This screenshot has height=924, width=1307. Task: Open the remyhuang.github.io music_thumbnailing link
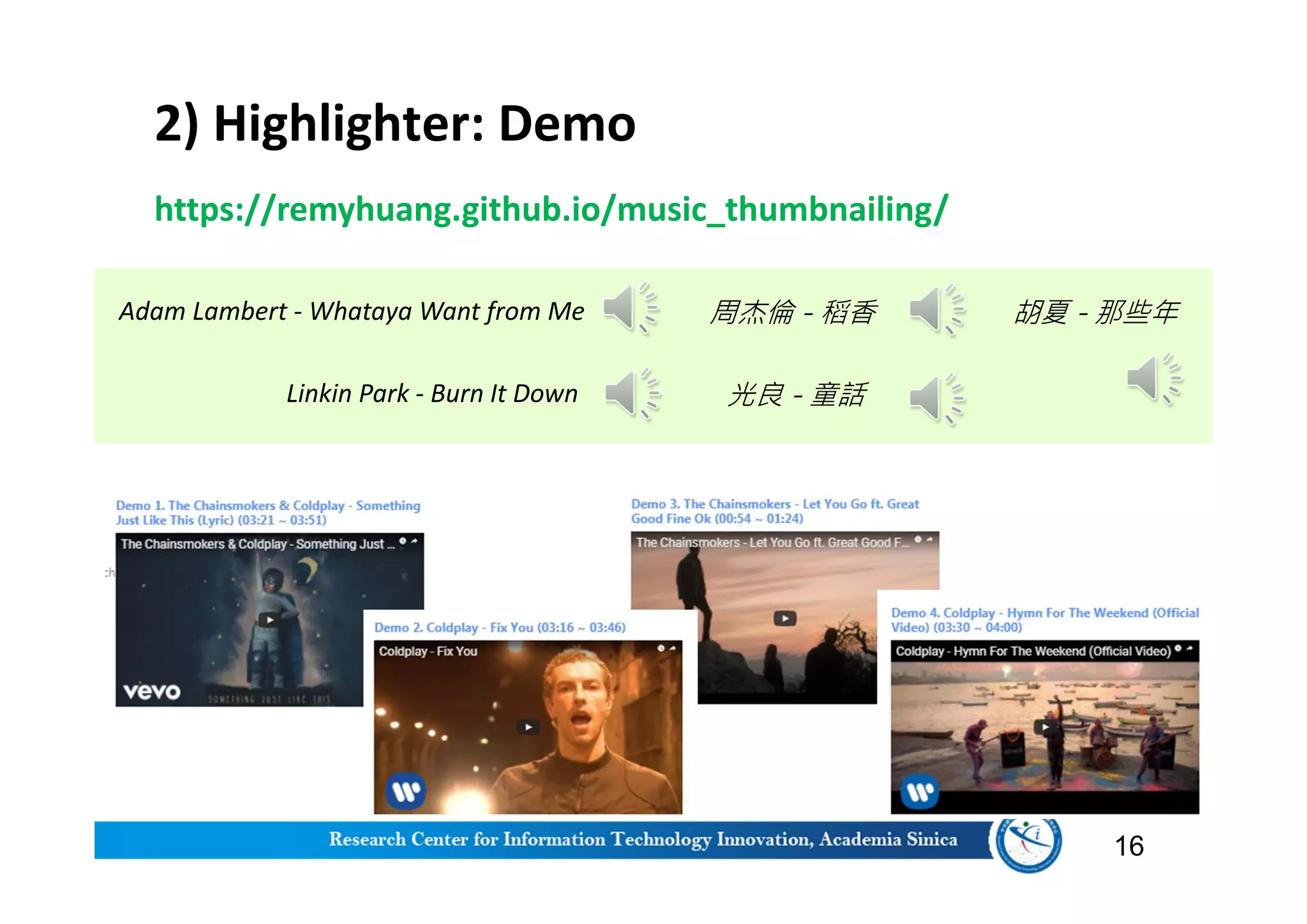click(551, 209)
